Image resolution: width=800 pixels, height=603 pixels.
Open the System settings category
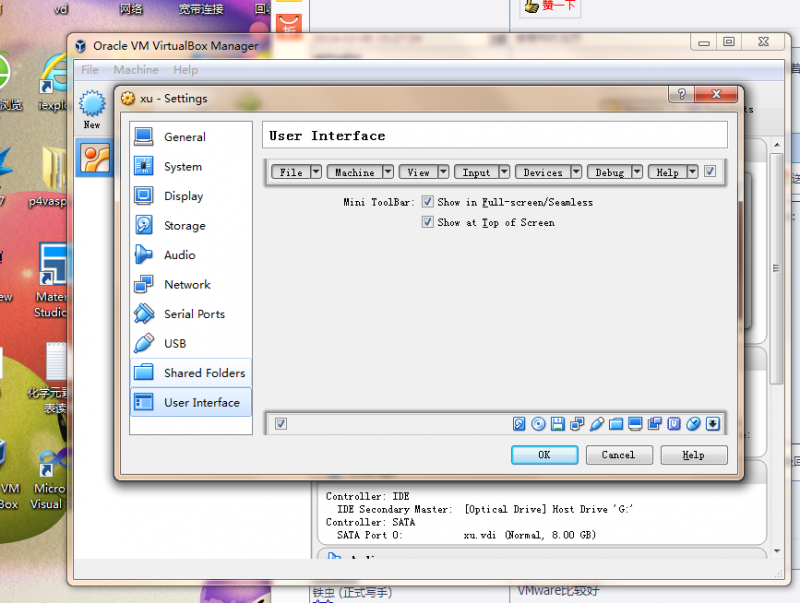point(191,166)
